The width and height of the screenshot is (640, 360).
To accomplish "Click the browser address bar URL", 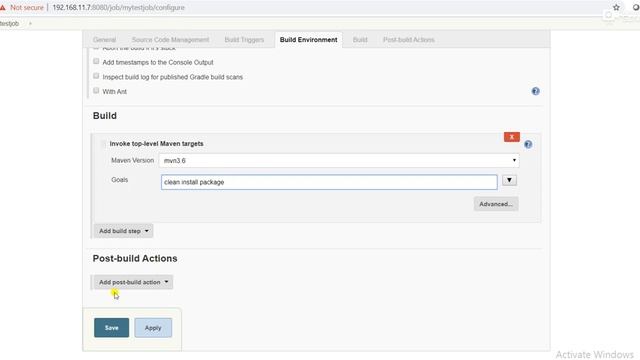I will click(x=118, y=7).
